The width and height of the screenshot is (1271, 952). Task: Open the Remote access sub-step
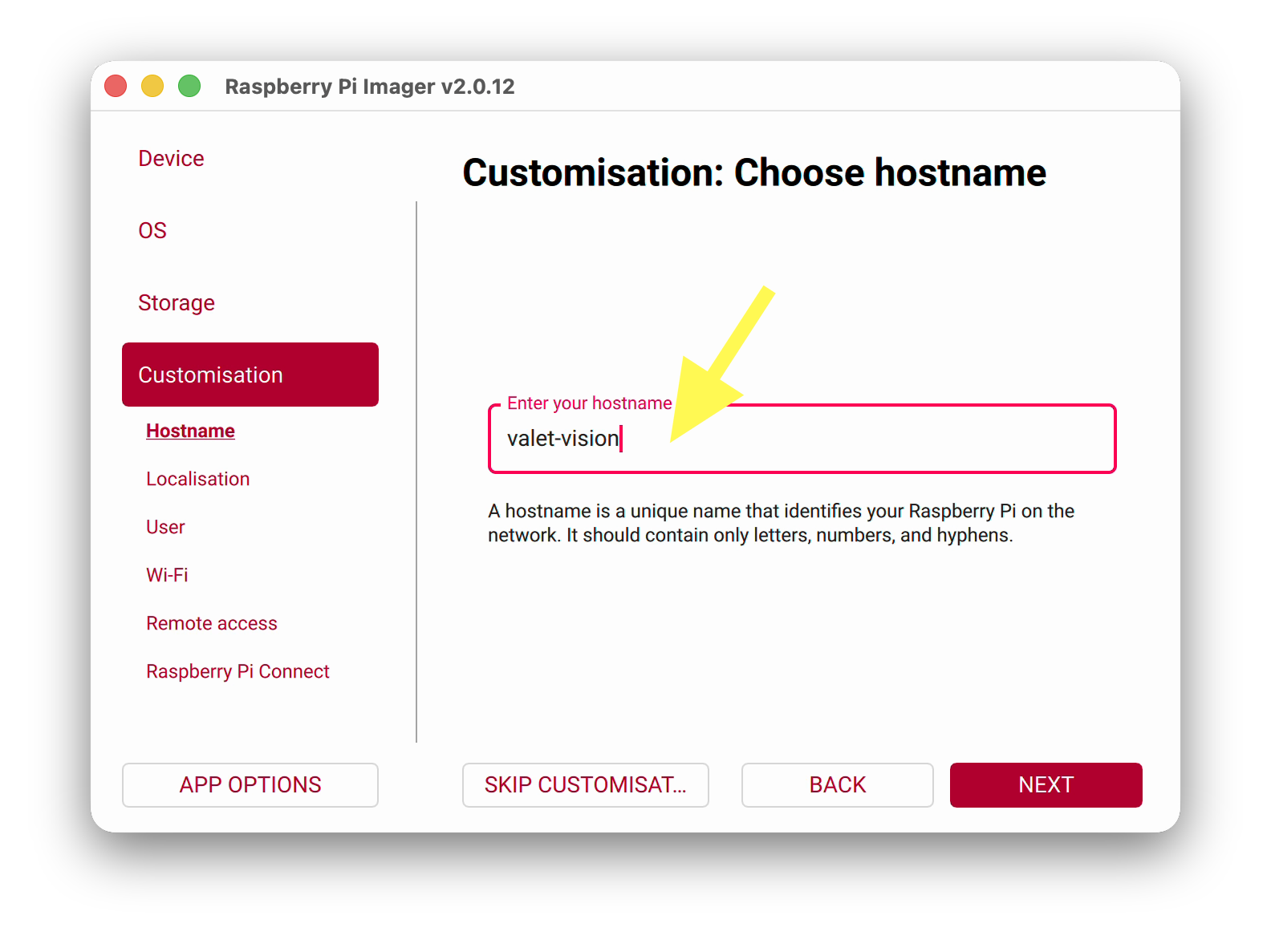[x=212, y=623]
